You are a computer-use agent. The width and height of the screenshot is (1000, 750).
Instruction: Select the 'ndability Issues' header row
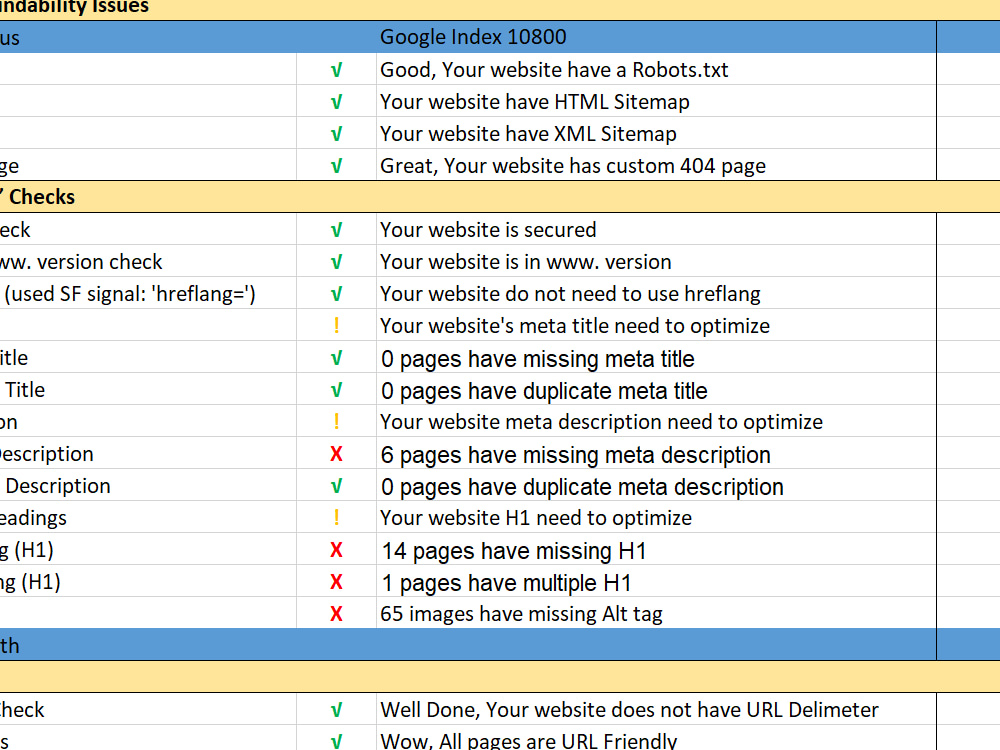click(x=500, y=8)
